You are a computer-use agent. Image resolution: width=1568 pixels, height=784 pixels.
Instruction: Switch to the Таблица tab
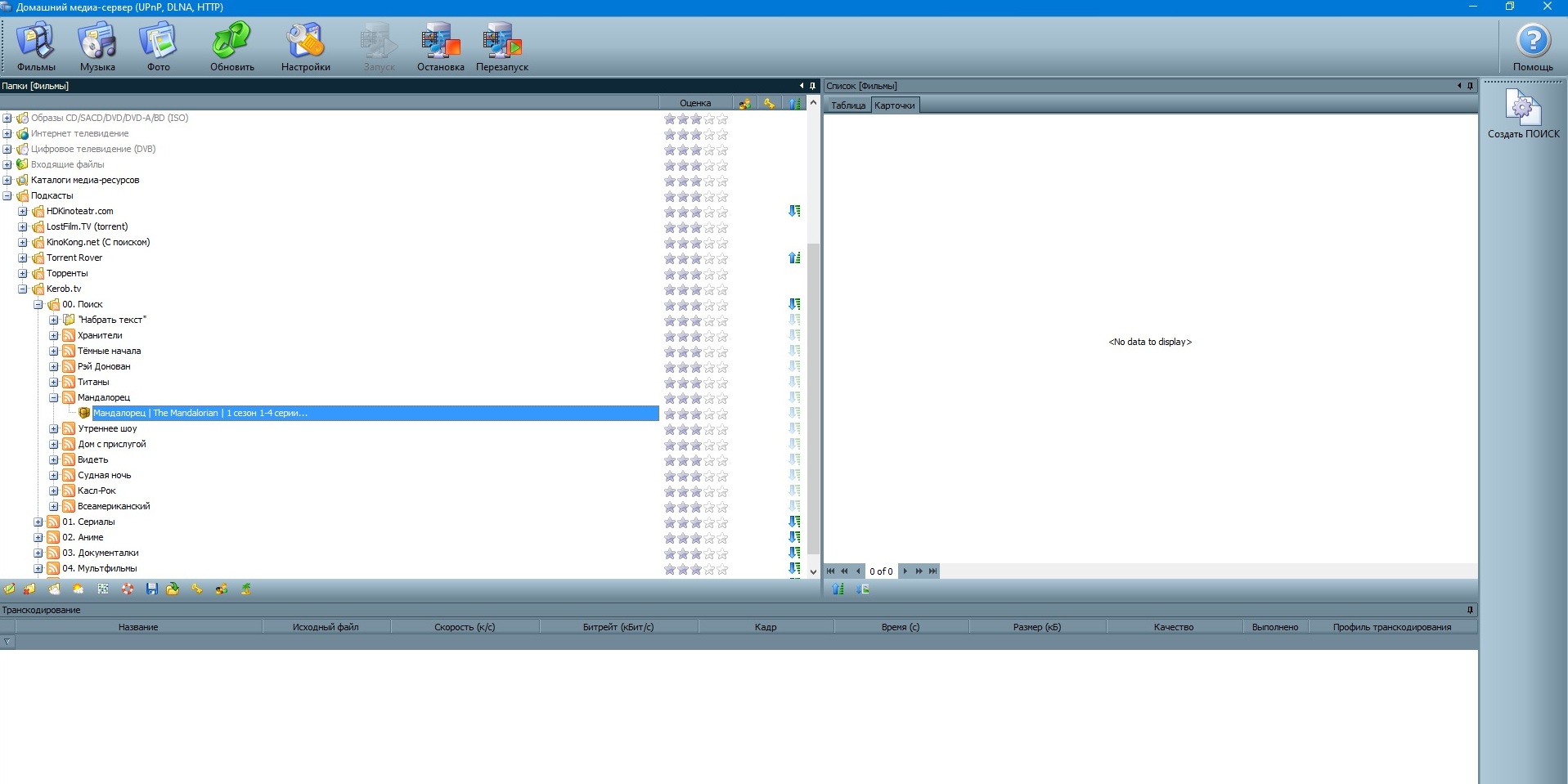[x=847, y=105]
